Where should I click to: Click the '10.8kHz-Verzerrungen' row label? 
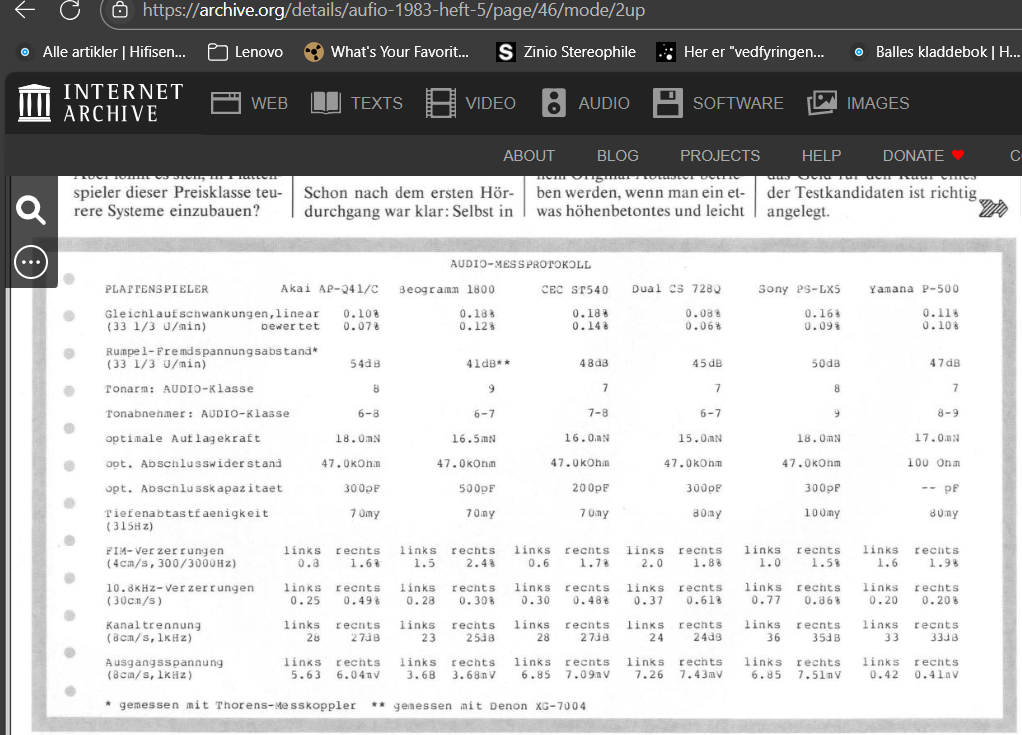point(180,588)
